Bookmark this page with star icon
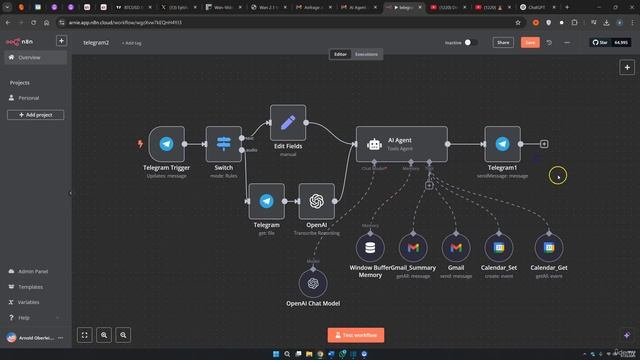The height and width of the screenshot is (360, 640). click(x=518, y=22)
